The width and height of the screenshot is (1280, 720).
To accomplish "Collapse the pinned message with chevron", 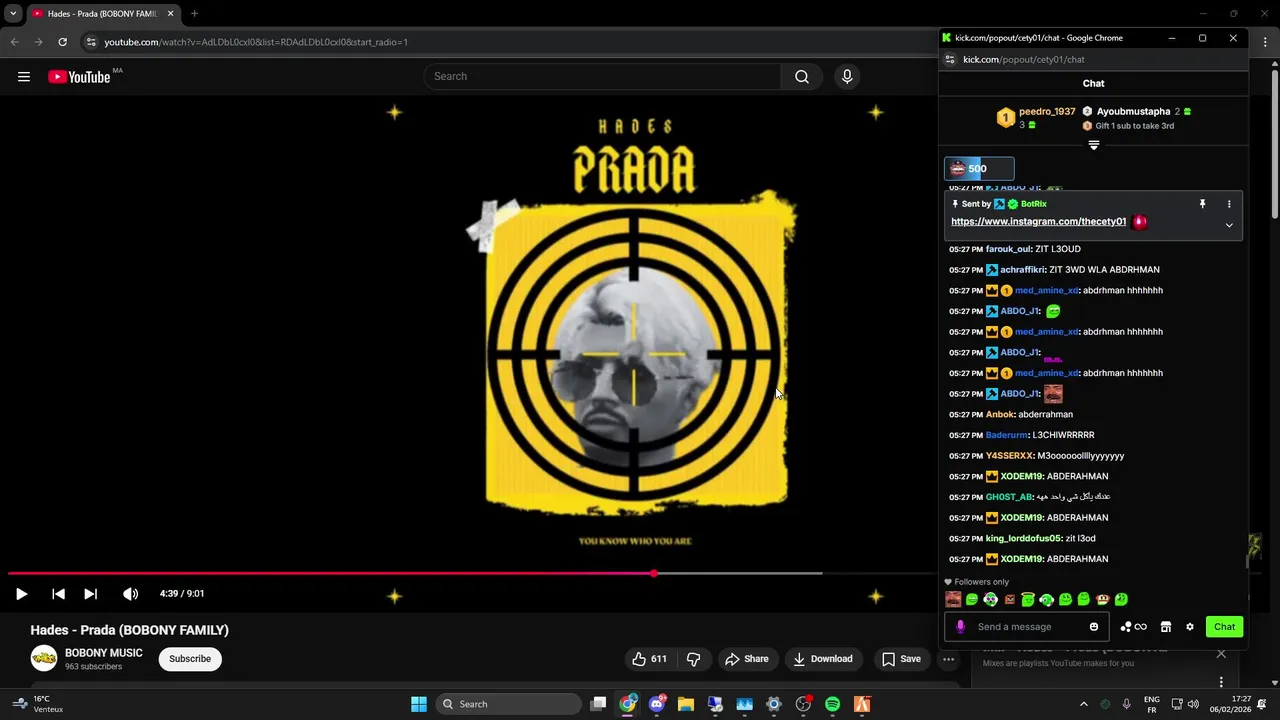I will (x=1229, y=225).
